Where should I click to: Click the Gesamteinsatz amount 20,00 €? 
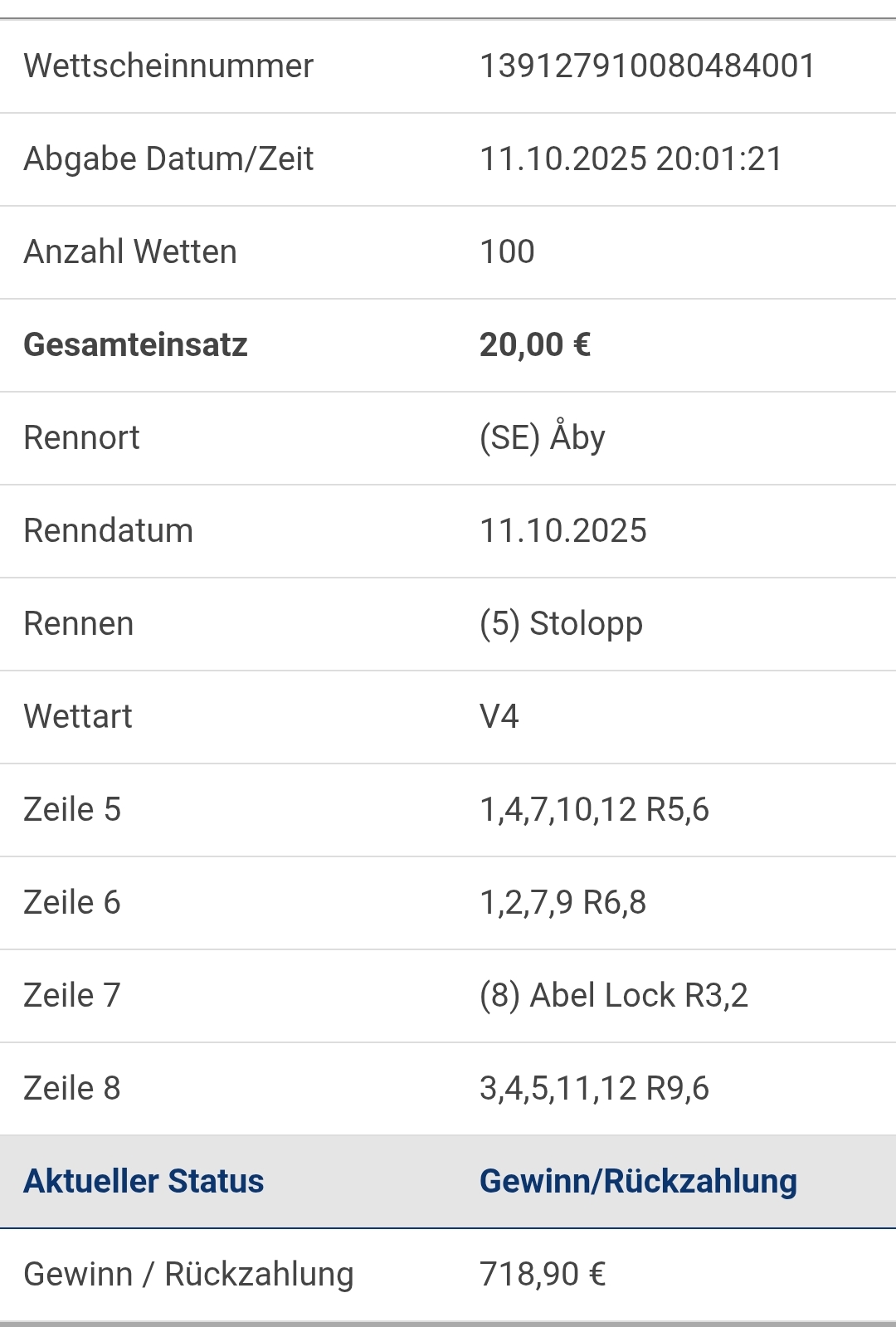[x=535, y=344]
